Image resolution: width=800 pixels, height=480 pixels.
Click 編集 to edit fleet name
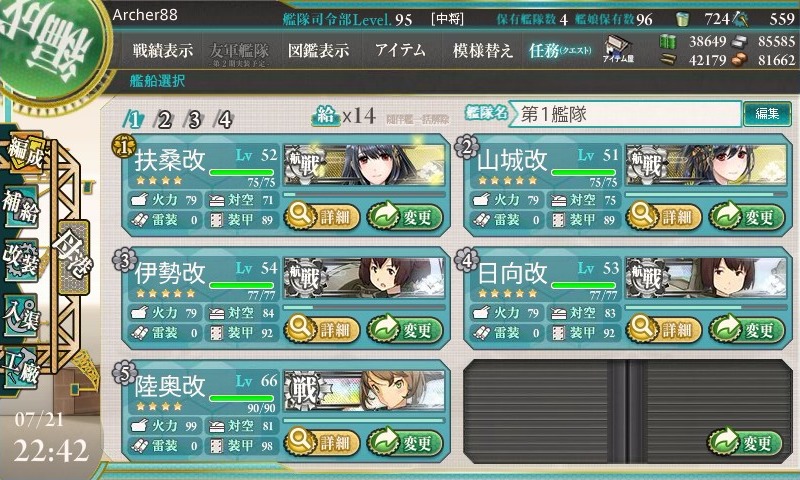[x=767, y=113]
